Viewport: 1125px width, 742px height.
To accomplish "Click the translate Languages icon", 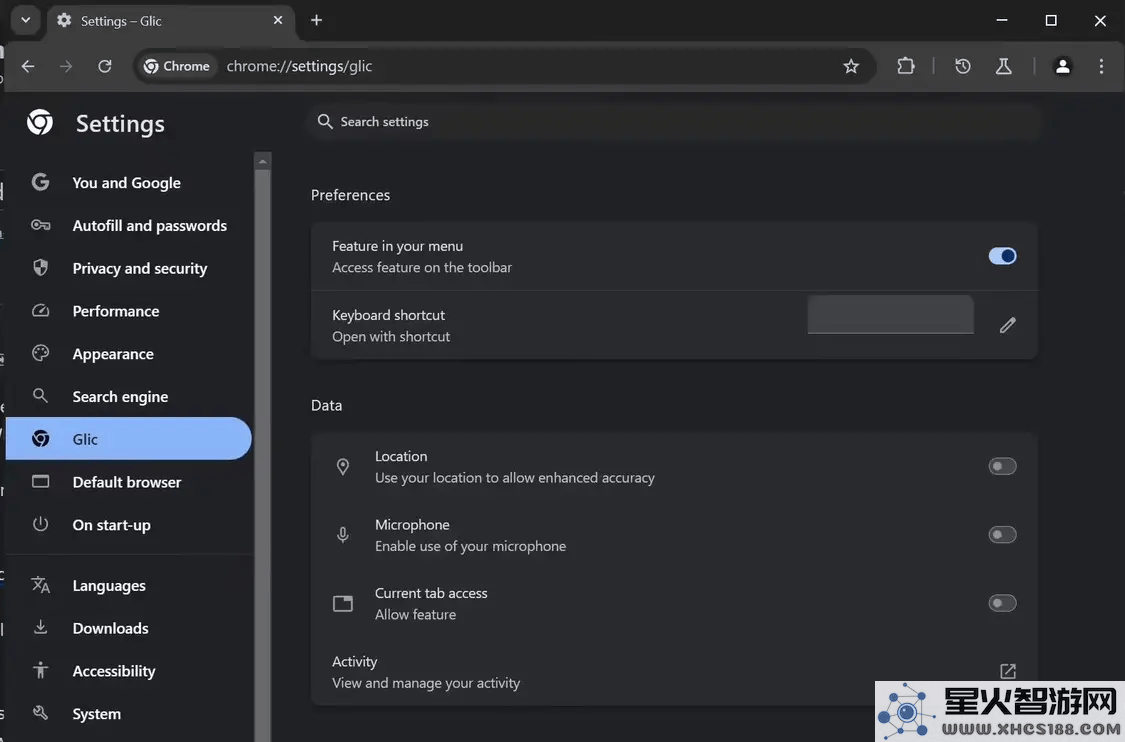I will click(41, 585).
